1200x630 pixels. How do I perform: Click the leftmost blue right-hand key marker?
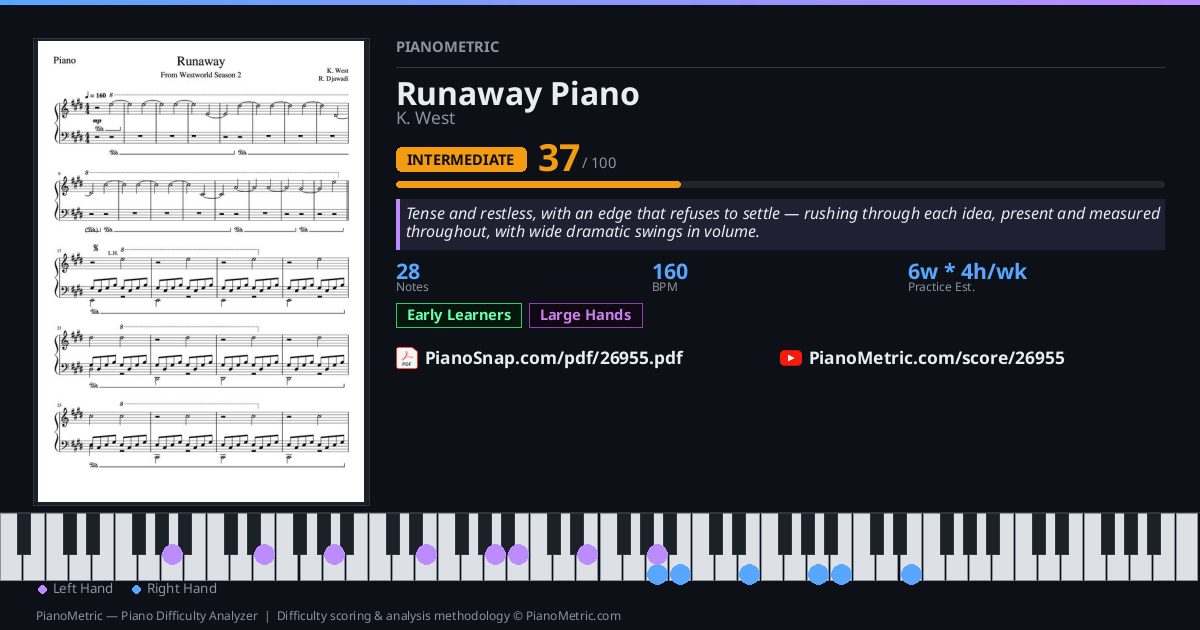[x=657, y=574]
